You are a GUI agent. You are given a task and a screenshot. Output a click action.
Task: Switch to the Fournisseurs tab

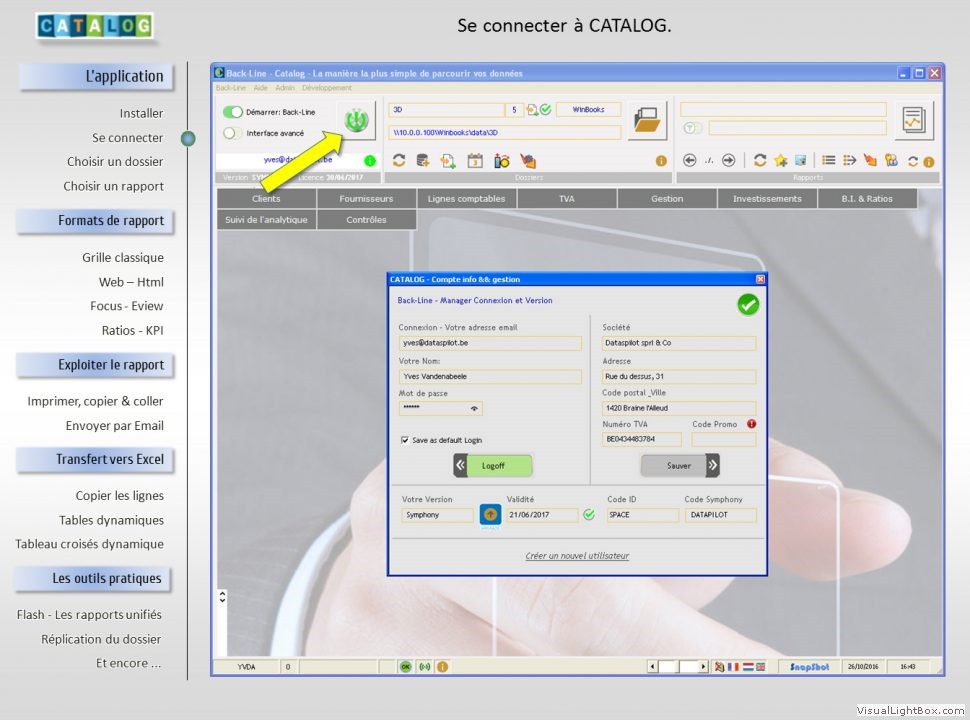tap(366, 199)
